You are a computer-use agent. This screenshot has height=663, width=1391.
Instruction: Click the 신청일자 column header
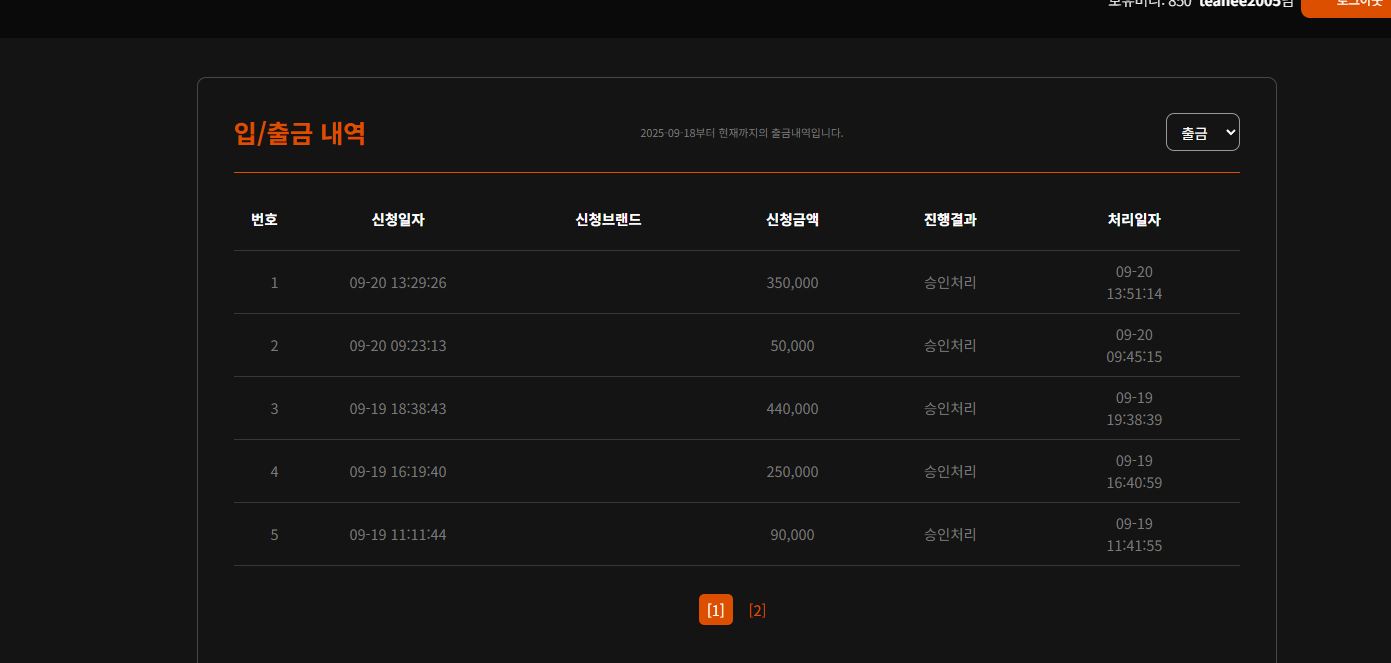(398, 220)
